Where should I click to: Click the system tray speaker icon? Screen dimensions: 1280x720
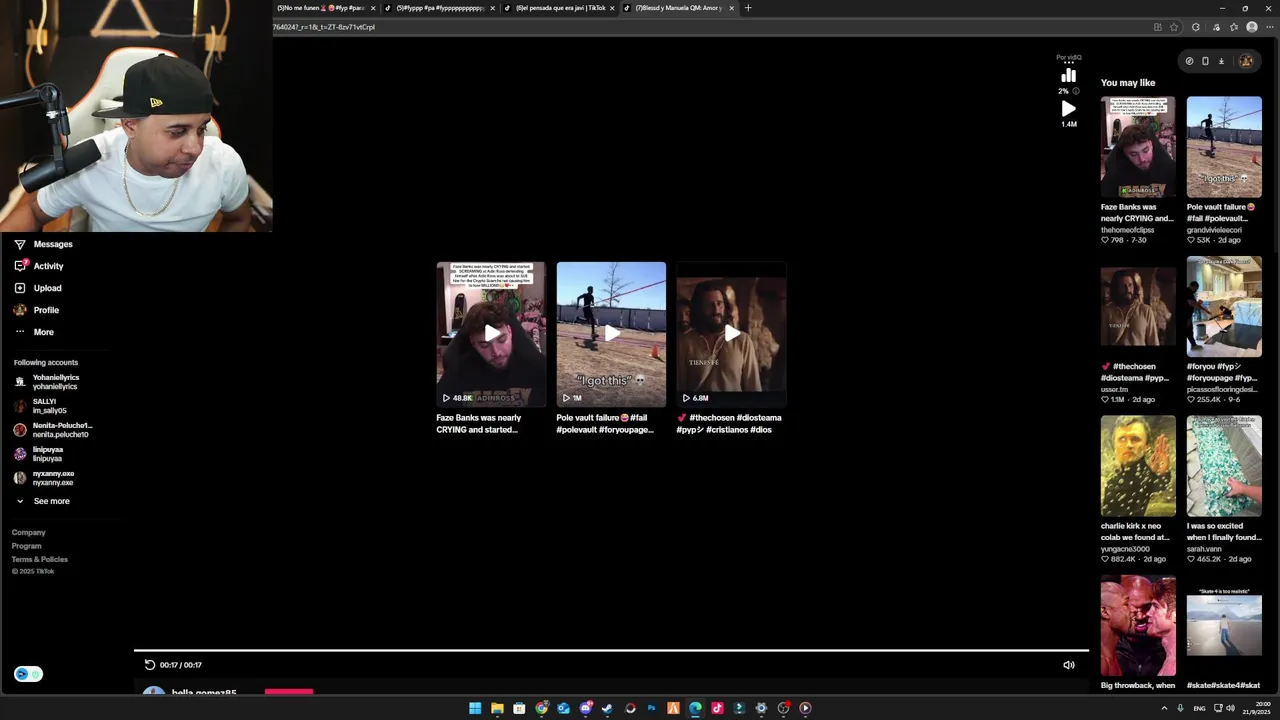click(1230, 708)
